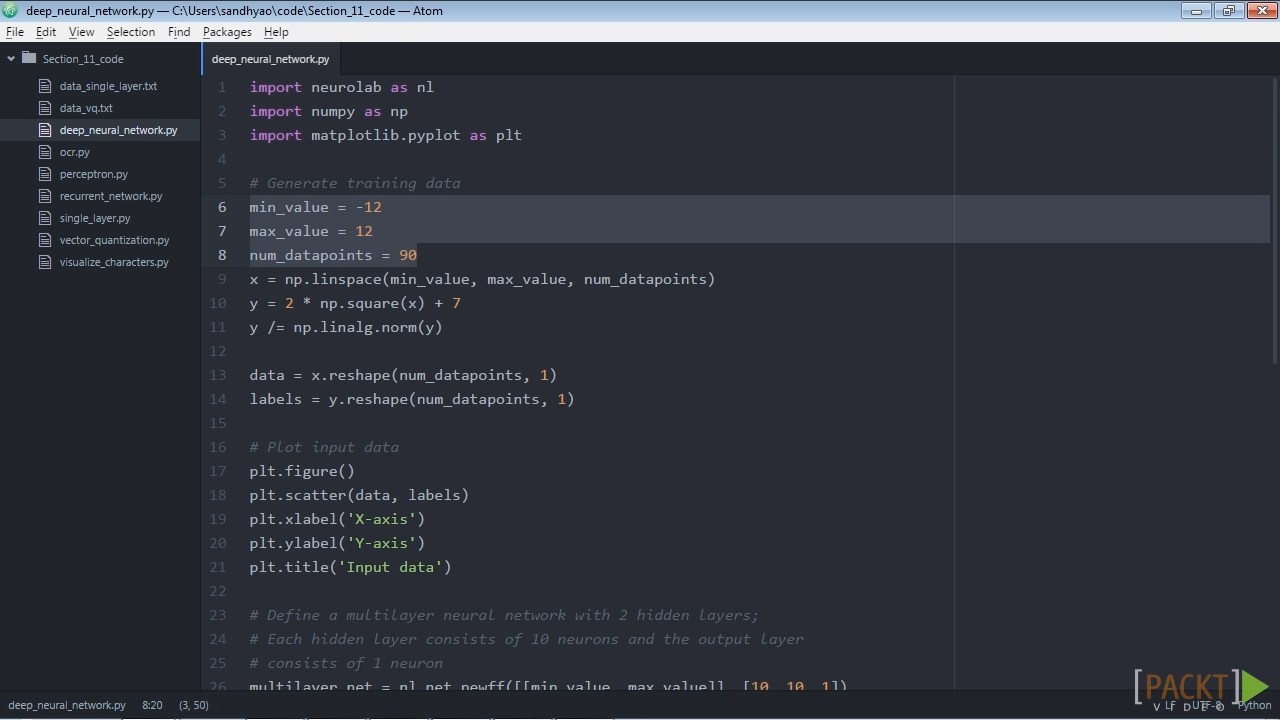Screen dimensions: 1280x720
Task: Open the View menu
Action: (82, 32)
